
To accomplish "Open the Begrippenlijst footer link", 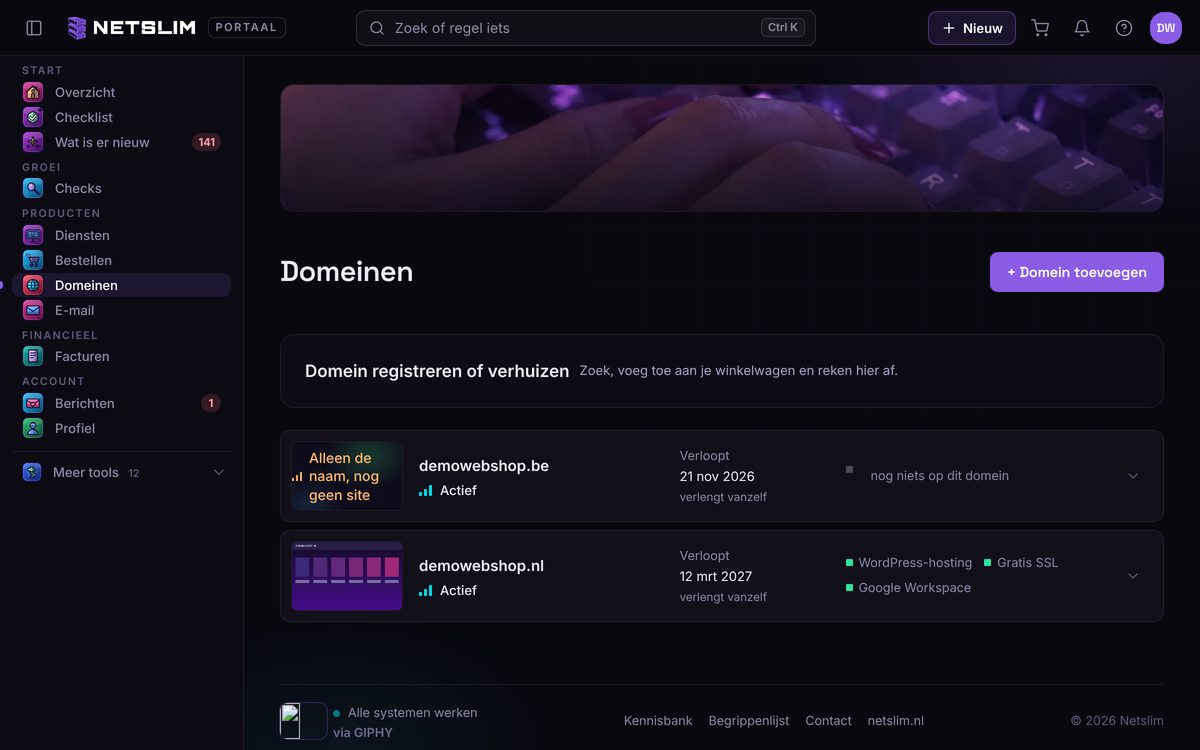I will (749, 720).
